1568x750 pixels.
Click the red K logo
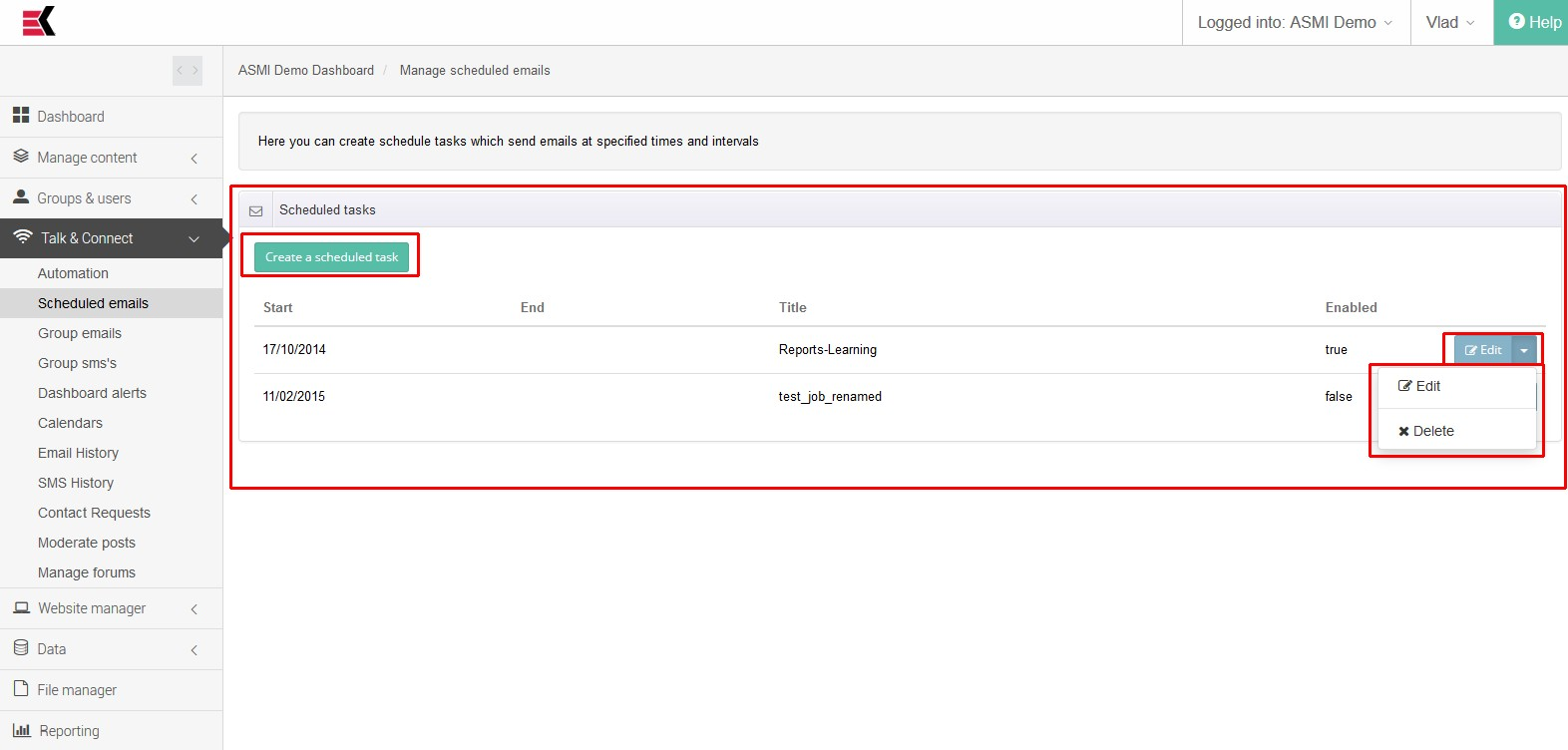pyautogui.click(x=39, y=21)
